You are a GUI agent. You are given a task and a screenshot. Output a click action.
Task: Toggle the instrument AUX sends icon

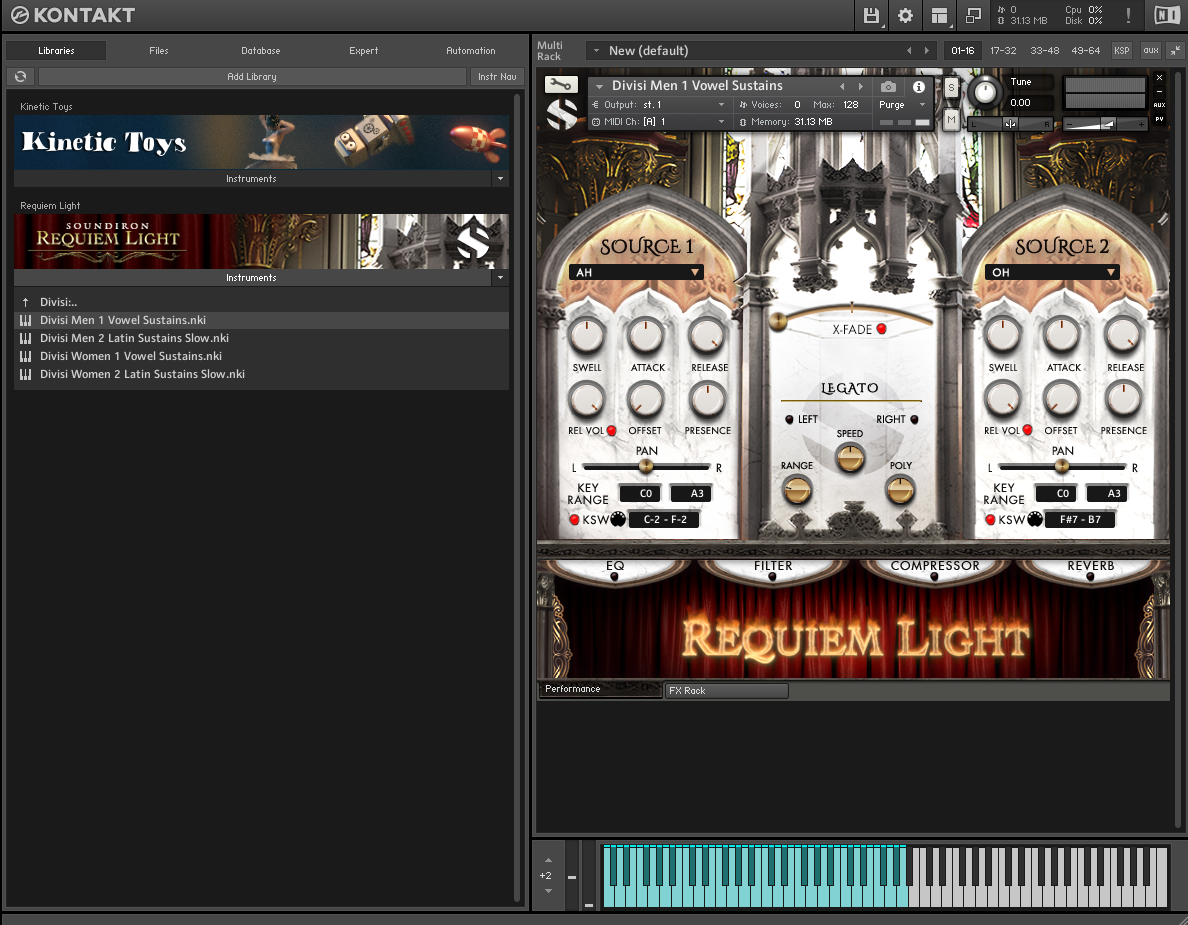pyautogui.click(x=1159, y=105)
